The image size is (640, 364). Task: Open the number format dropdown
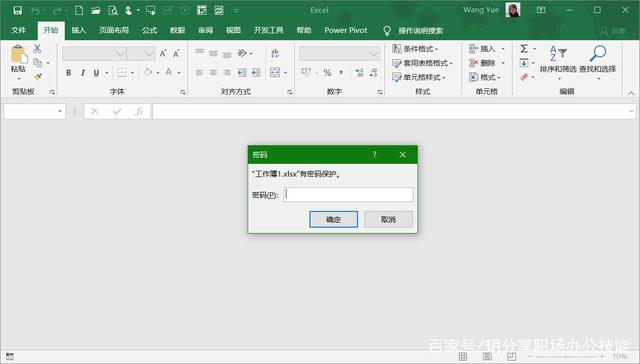click(373, 53)
